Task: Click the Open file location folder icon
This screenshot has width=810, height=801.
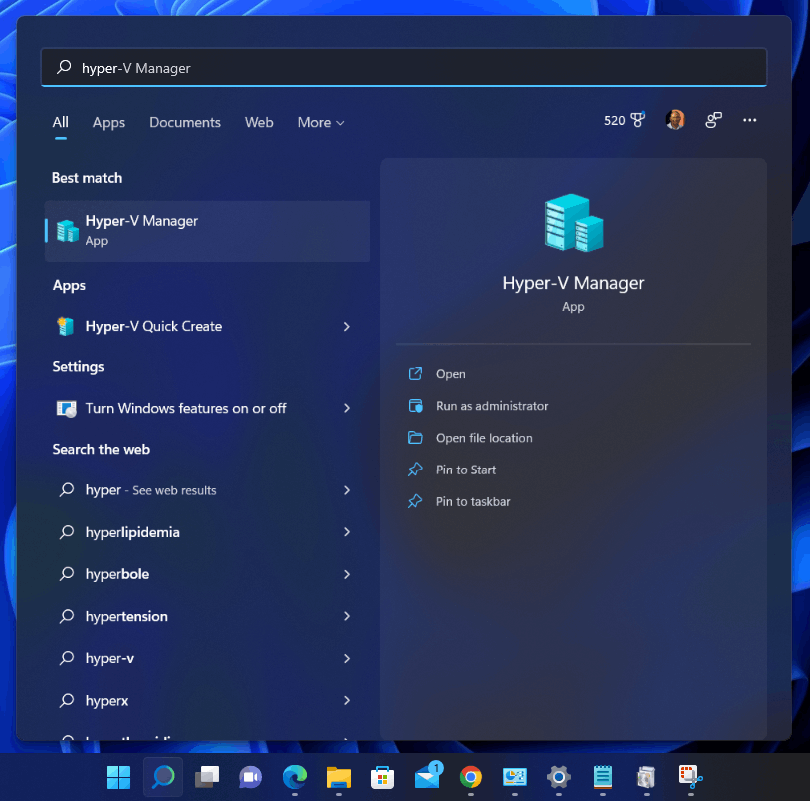Action: coord(415,438)
